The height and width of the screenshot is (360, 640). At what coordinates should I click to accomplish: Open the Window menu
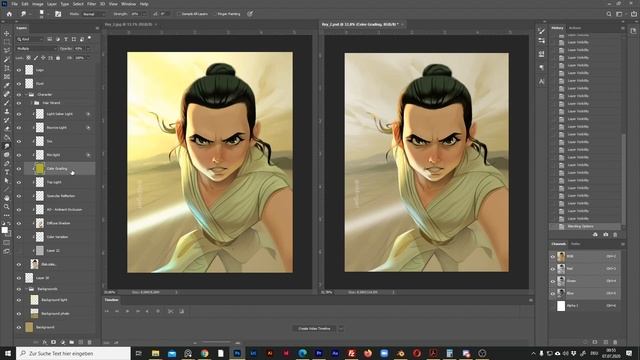[128, 4]
